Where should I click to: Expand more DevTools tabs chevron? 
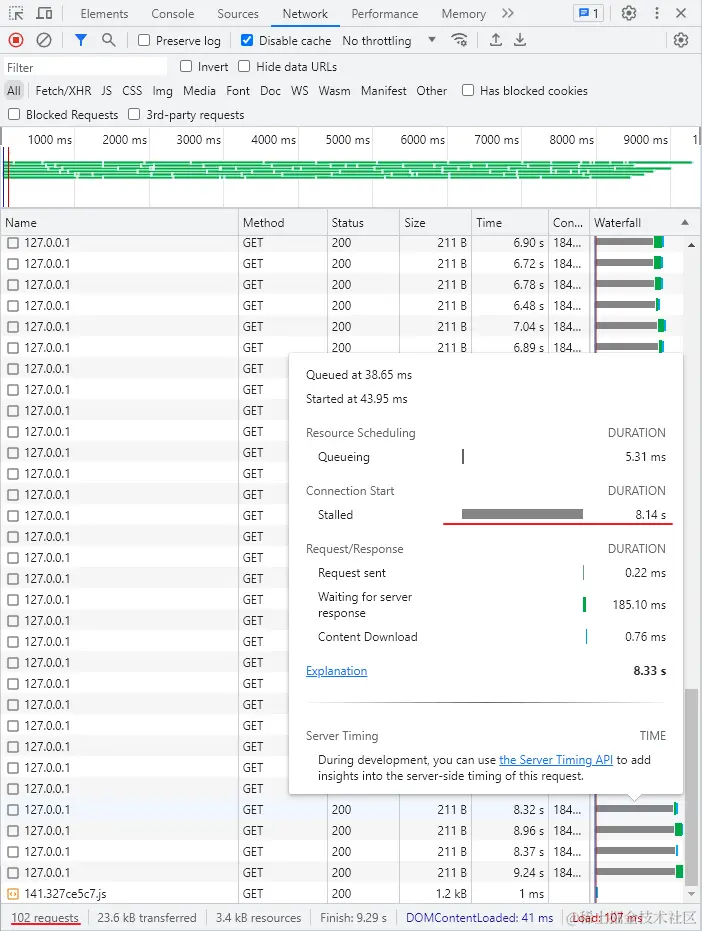tap(508, 13)
